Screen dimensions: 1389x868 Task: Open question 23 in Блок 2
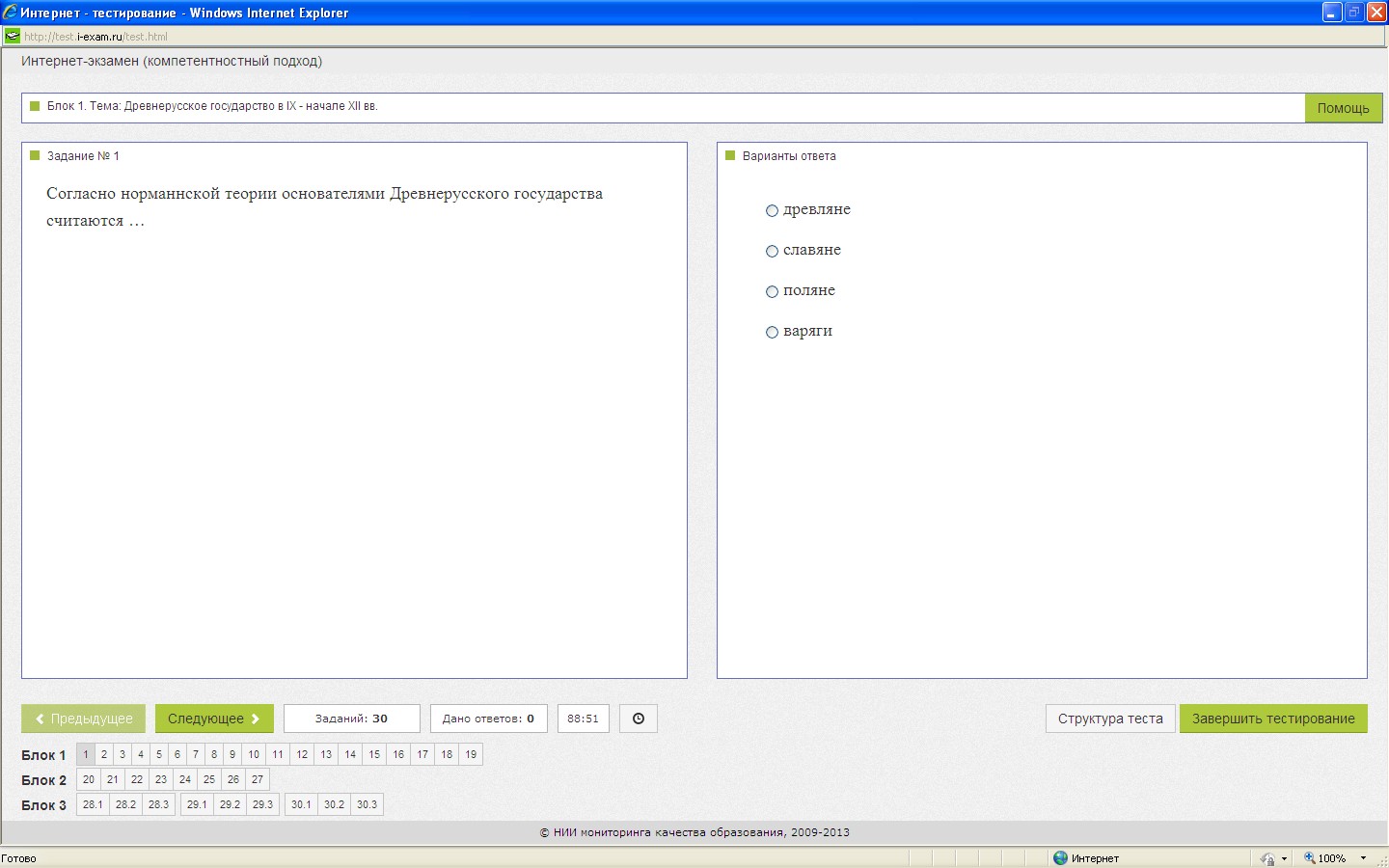click(x=161, y=779)
